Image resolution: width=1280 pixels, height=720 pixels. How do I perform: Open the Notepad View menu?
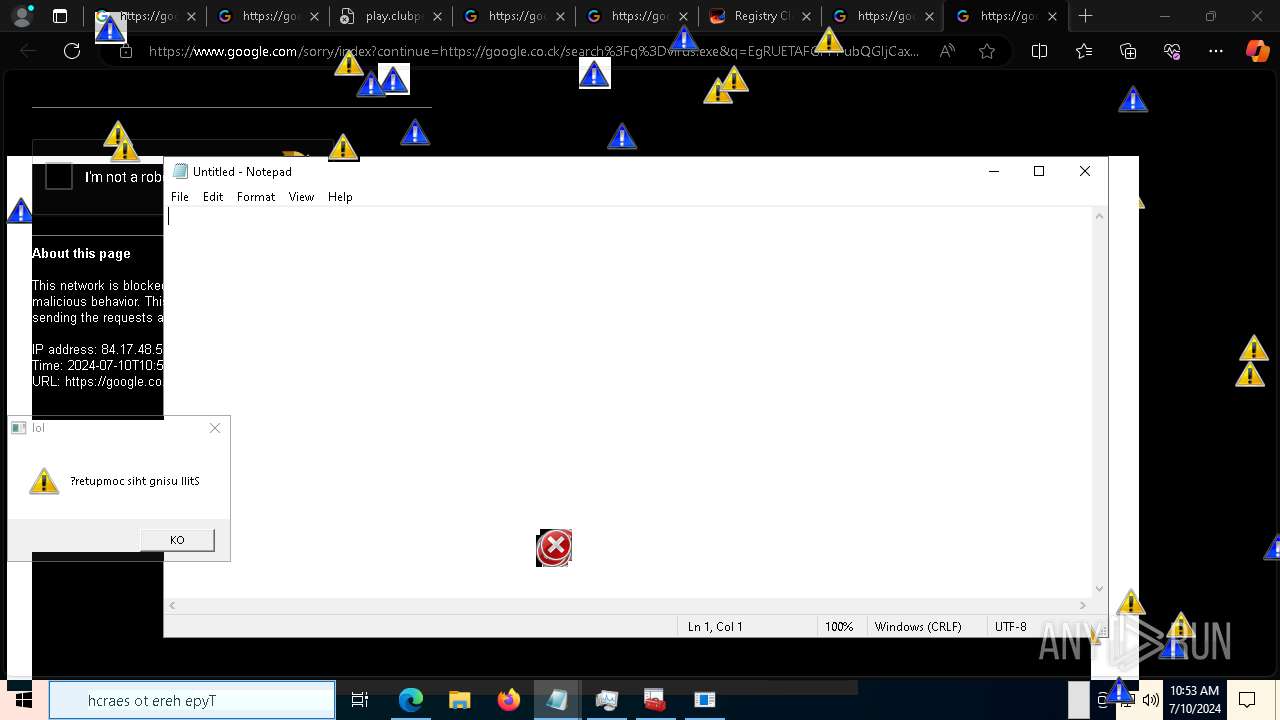(x=301, y=197)
